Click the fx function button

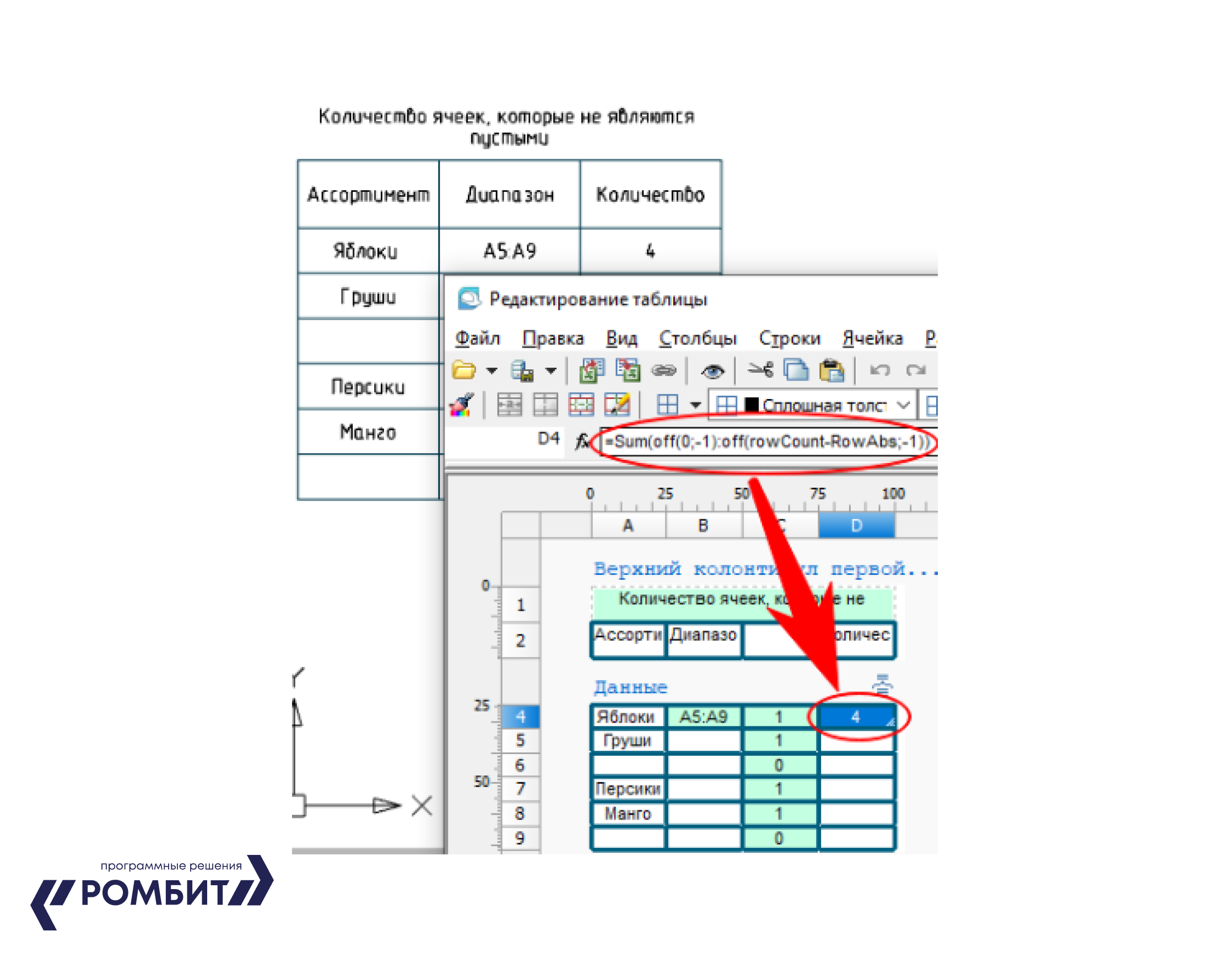click(x=583, y=441)
